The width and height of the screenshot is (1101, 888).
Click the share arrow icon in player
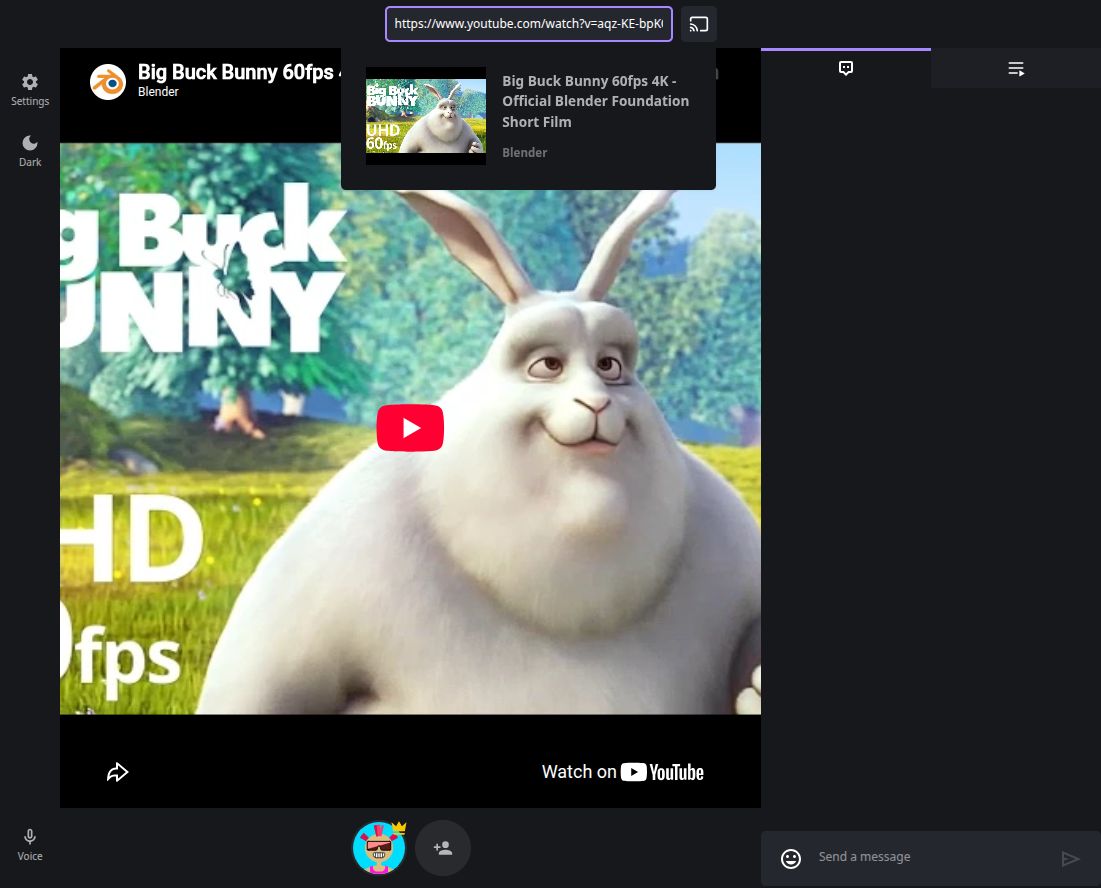coord(117,772)
